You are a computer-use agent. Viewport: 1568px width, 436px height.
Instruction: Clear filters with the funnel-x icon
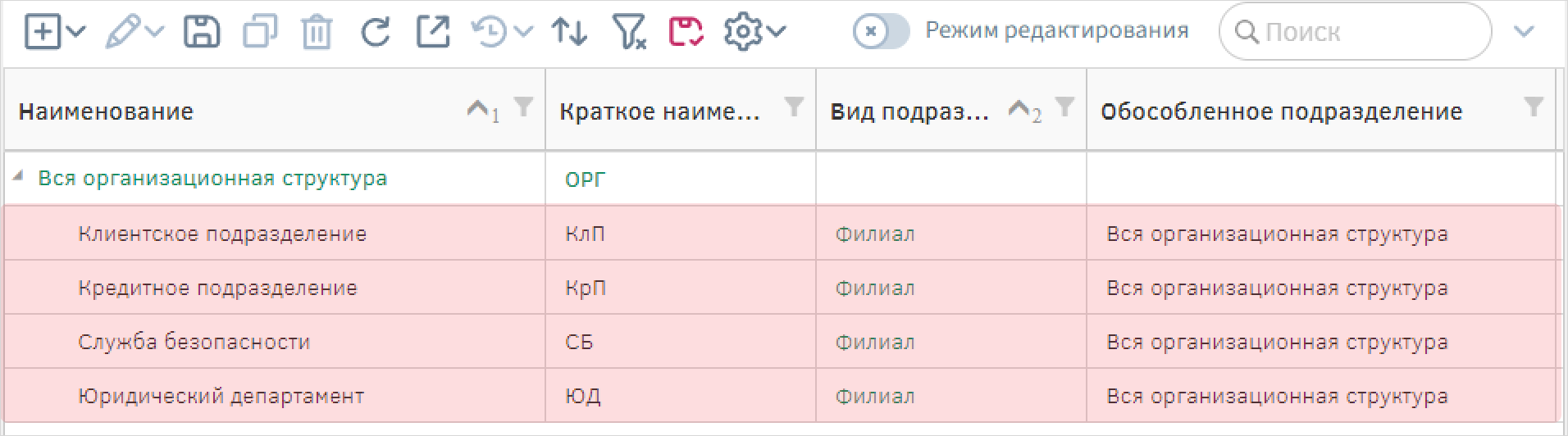(x=629, y=32)
